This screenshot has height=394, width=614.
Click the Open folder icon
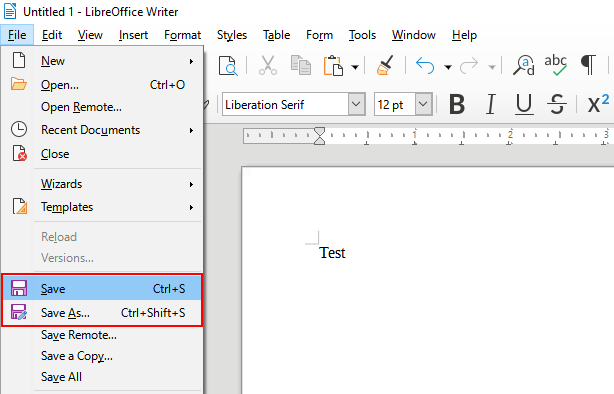(18, 84)
